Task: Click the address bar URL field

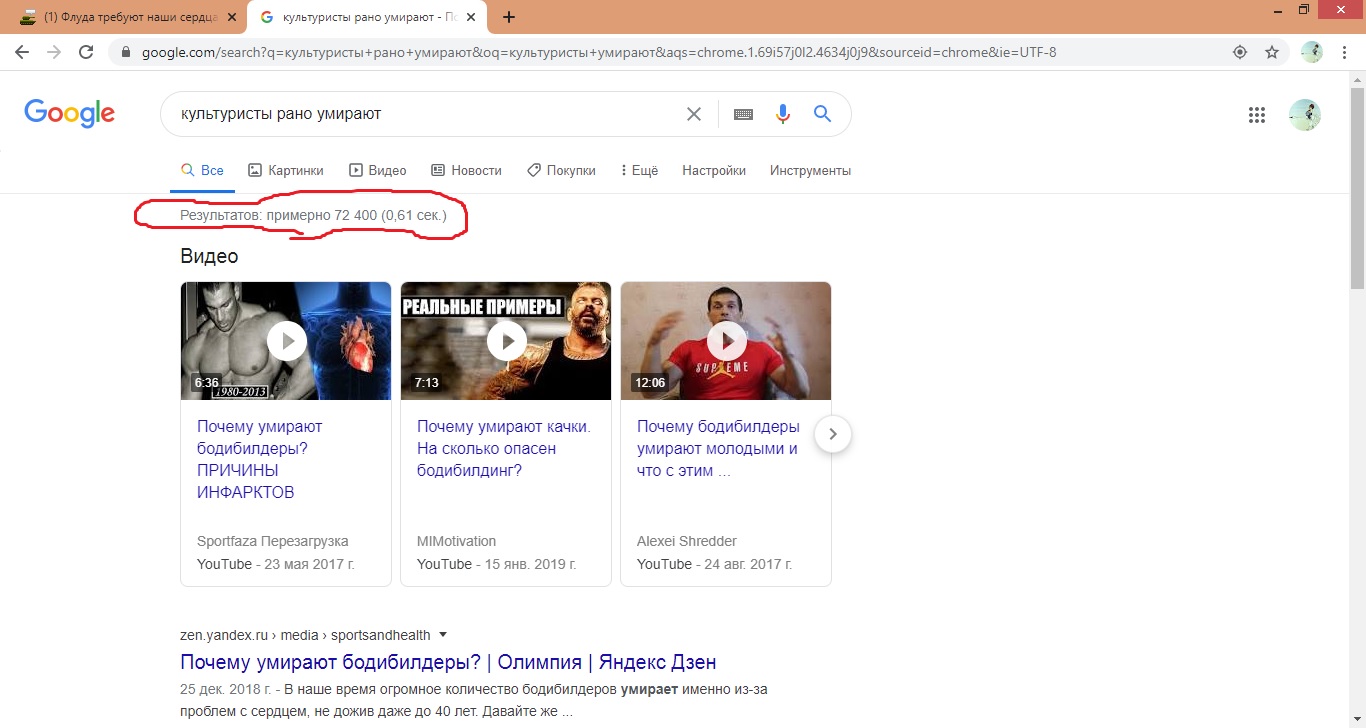Action: pos(599,52)
